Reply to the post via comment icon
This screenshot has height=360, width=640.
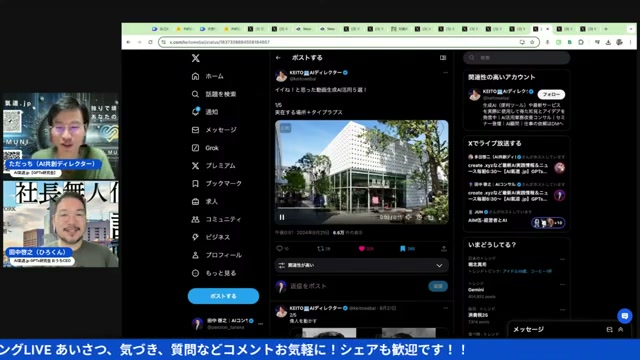point(280,248)
